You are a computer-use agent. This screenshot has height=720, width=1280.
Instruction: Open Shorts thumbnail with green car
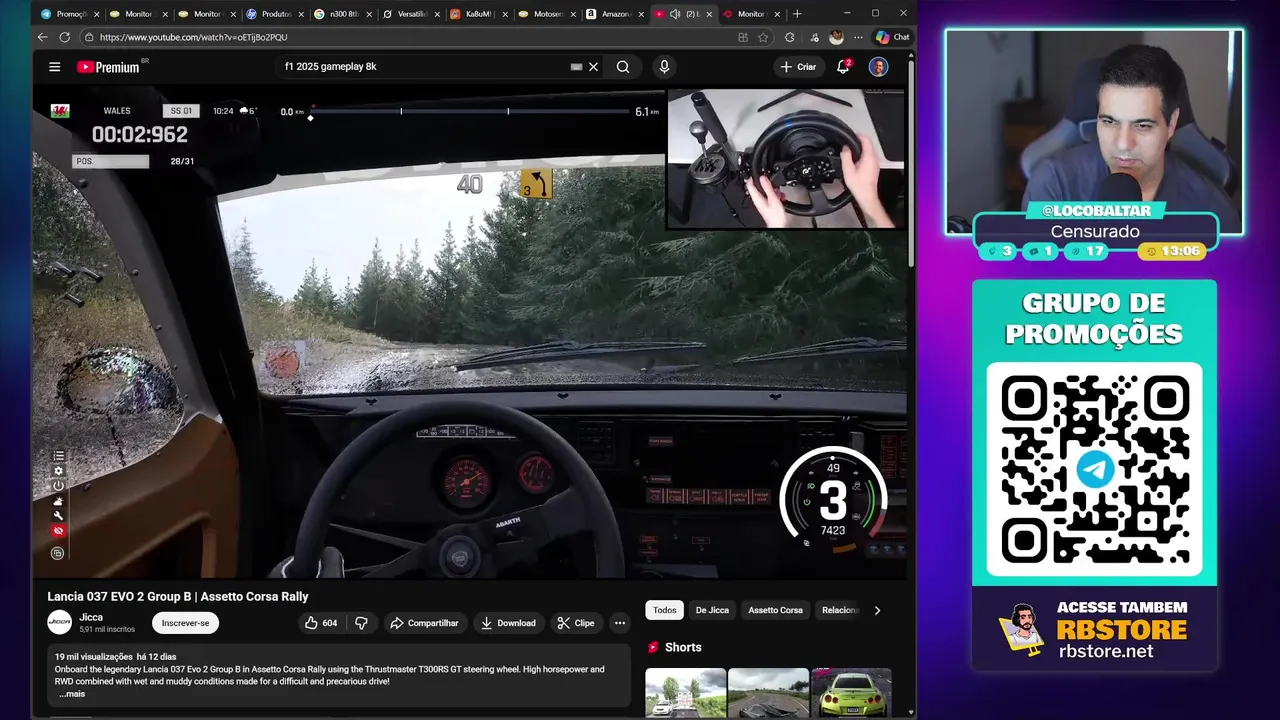point(850,692)
